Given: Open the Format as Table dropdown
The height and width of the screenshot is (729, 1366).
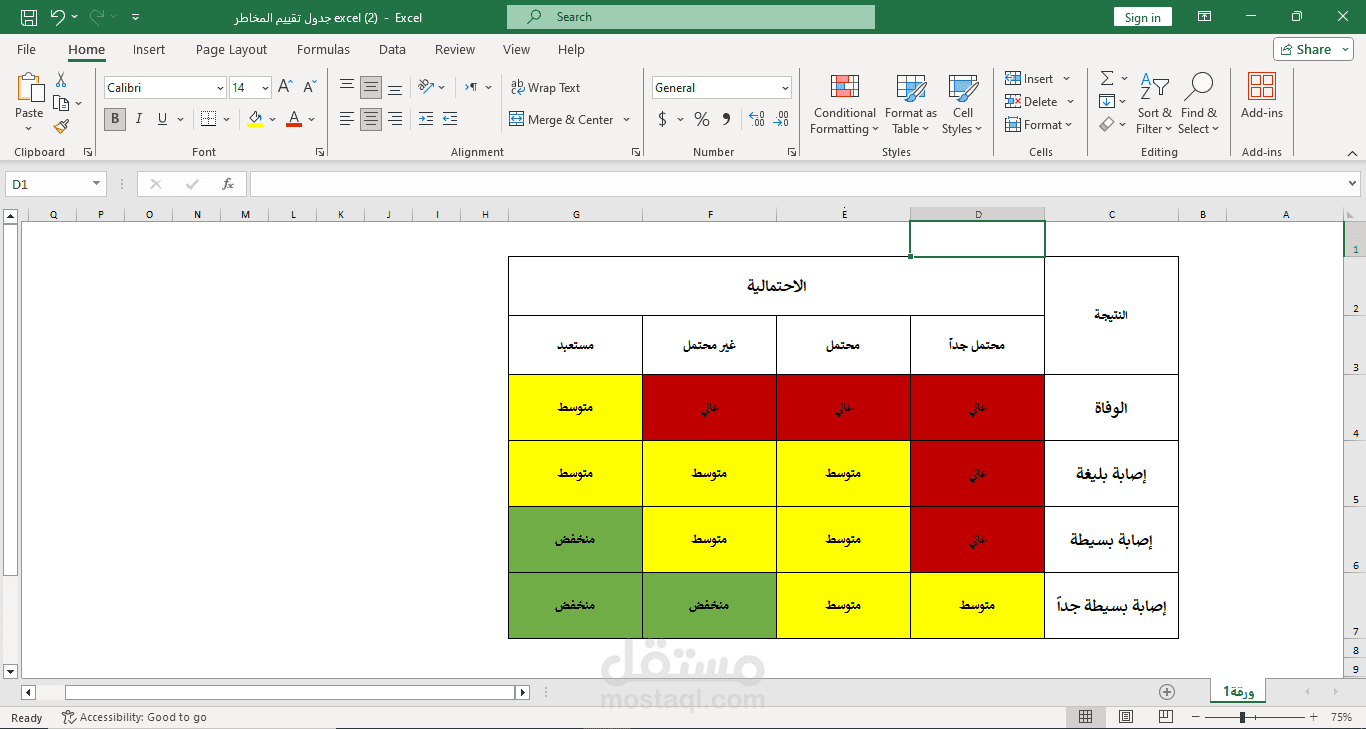Looking at the screenshot, I should (911, 104).
